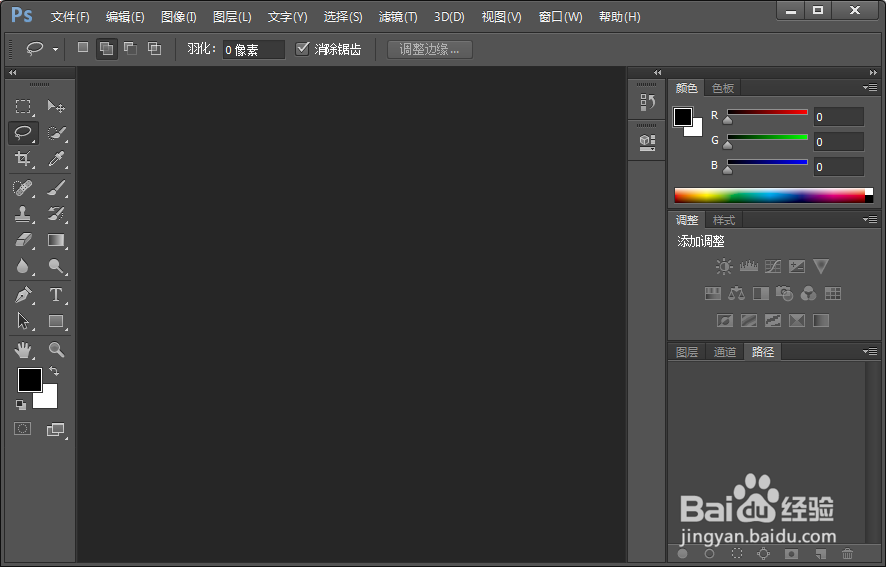Open the 帮助(H) menu
The height and width of the screenshot is (567, 886).
[619, 17]
